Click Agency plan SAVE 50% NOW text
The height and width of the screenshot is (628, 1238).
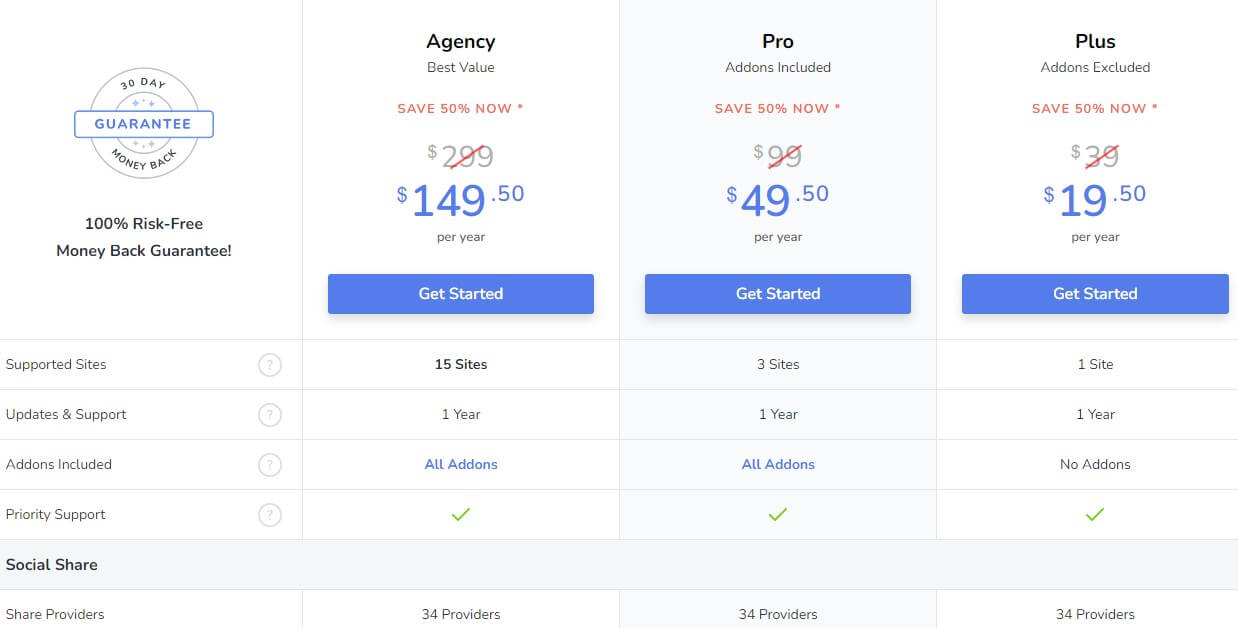[x=461, y=108]
